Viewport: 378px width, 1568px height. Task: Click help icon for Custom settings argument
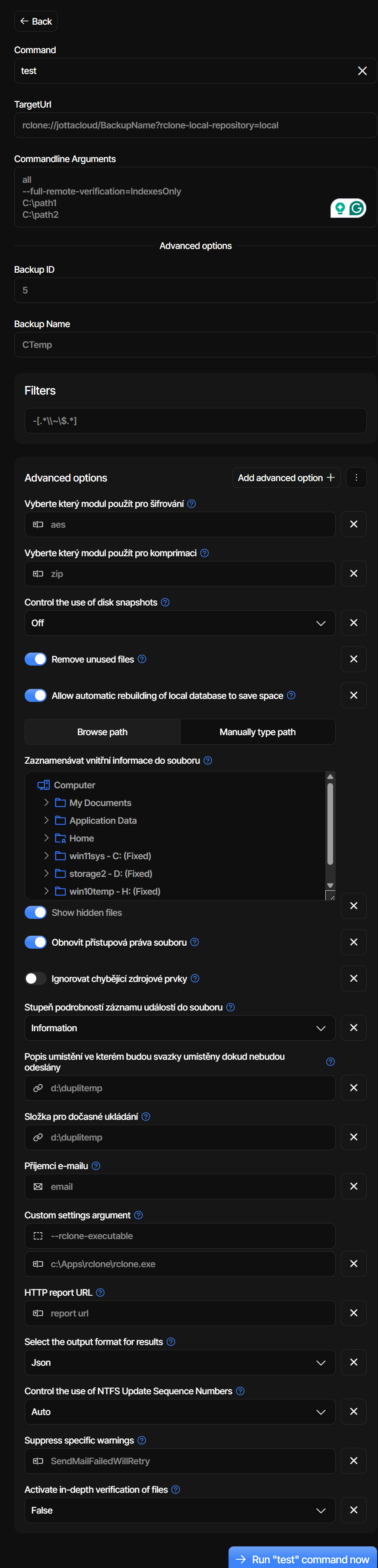tap(138, 1215)
